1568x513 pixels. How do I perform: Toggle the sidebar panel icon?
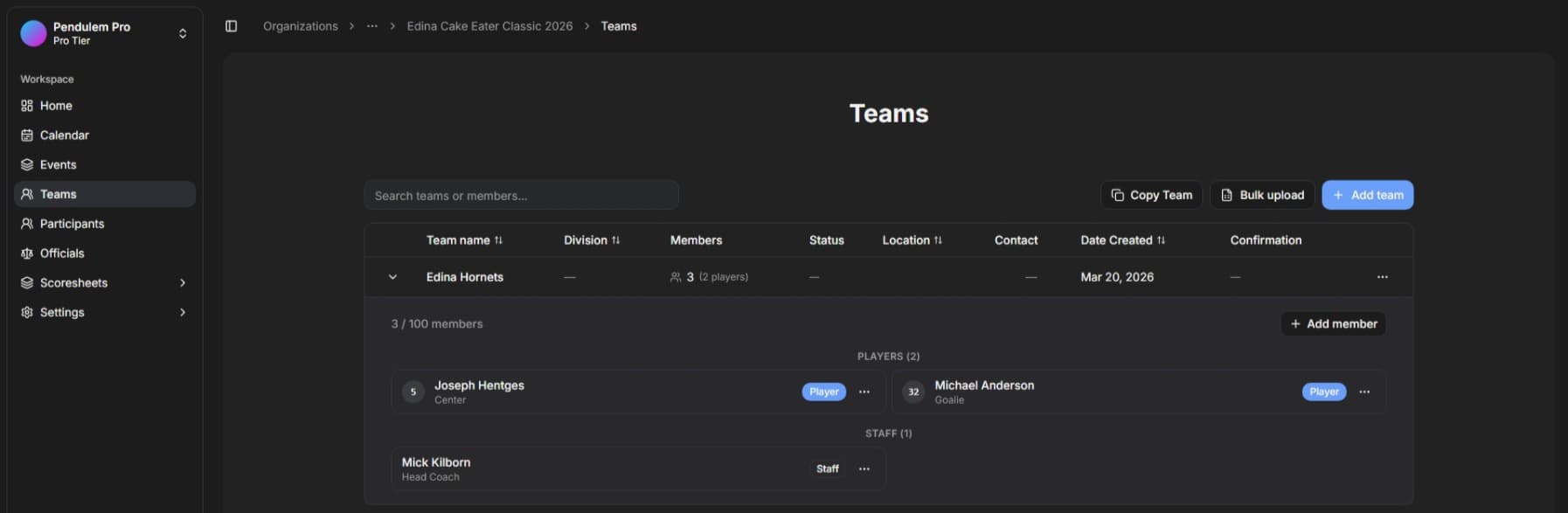231,26
